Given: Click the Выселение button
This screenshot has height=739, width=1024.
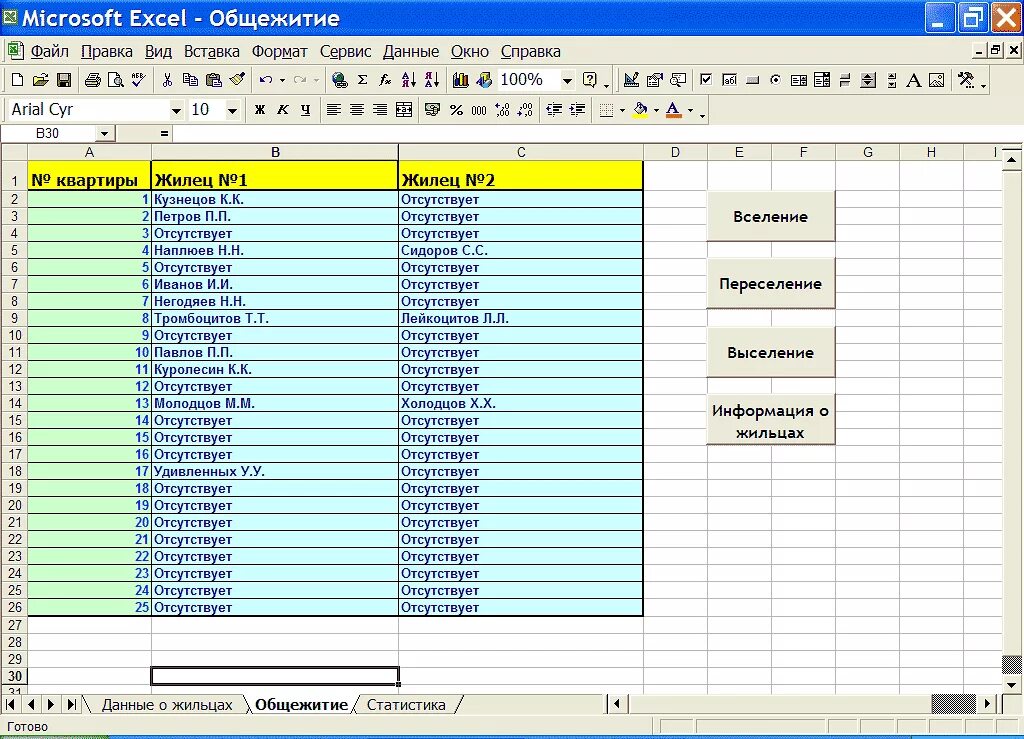Looking at the screenshot, I should click(771, 353).
